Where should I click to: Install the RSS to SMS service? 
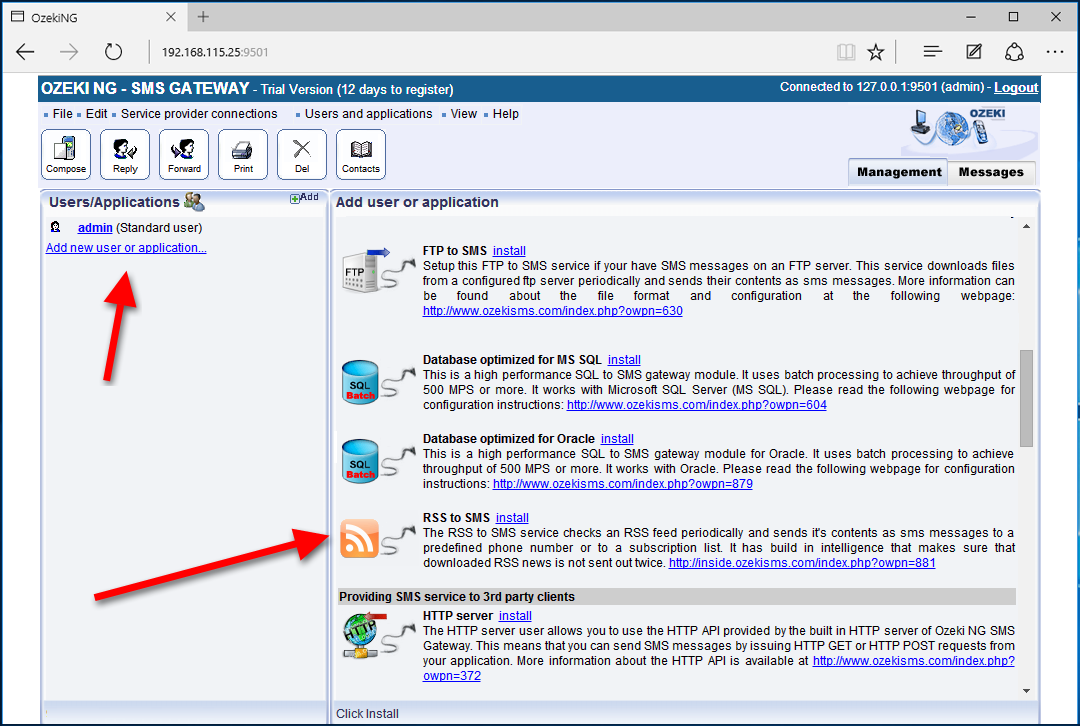coord(512,517)
